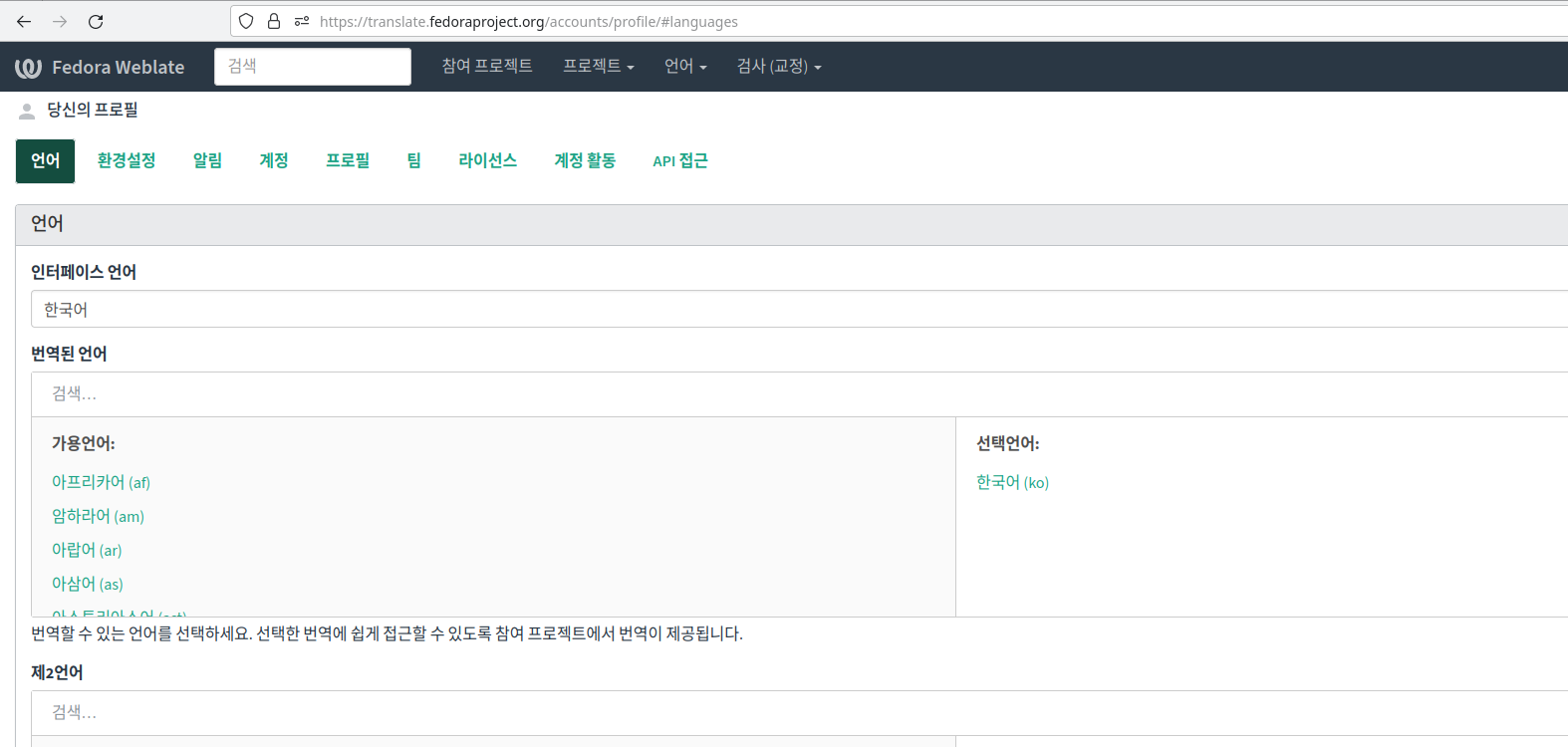Expand the 프로젝트 dropdown menu
The height and width of the screenshot is (747, 1568).
tap(598, 67)
